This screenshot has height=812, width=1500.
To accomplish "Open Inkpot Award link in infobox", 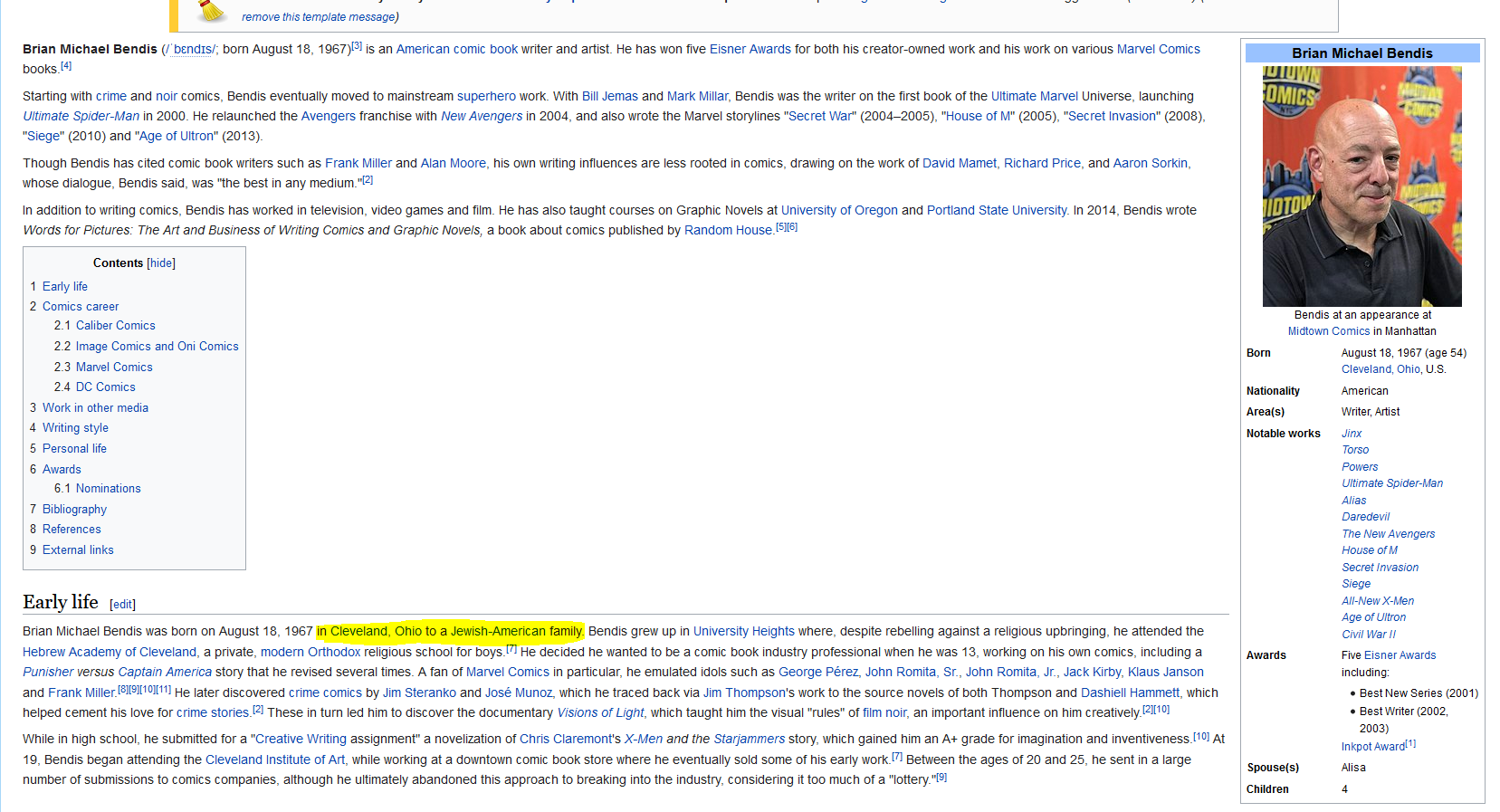I will [1373, 747].
